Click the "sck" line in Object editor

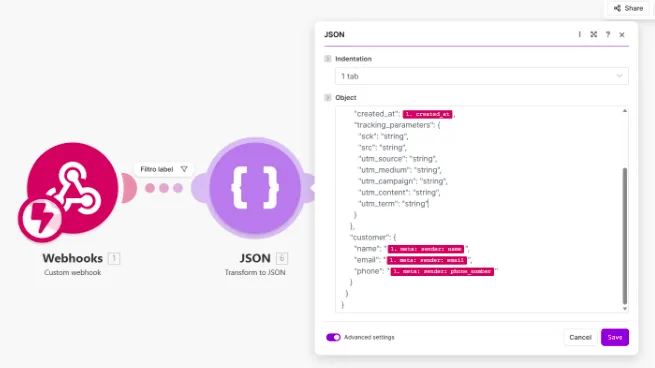(383, 136)
